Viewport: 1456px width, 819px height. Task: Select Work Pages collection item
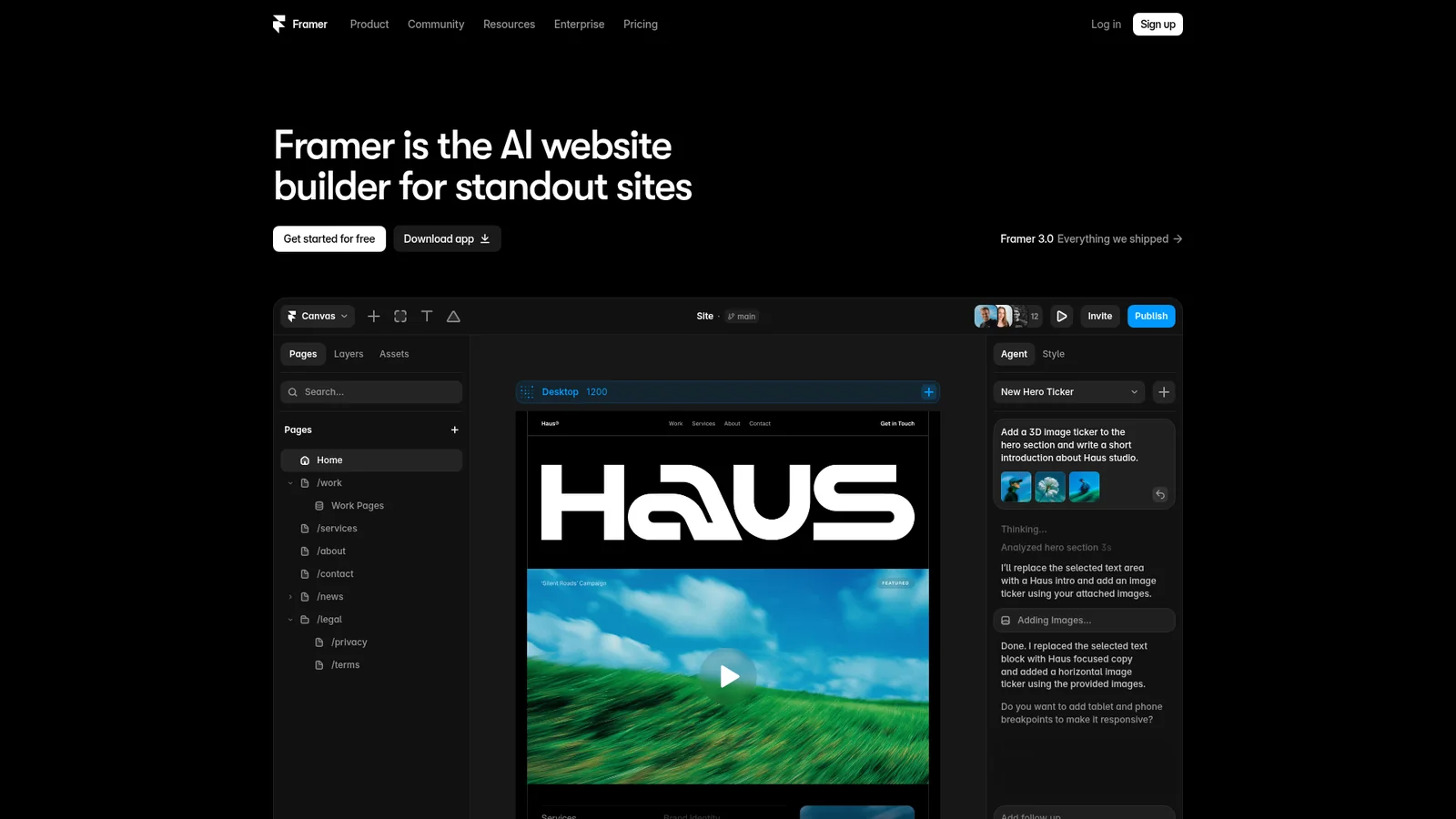(371, 506)
